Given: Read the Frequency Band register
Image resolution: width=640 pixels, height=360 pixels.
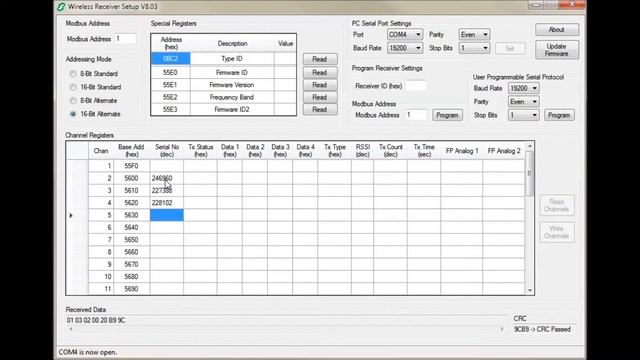Looking at the screenshot, I should [x=320, y=97].
